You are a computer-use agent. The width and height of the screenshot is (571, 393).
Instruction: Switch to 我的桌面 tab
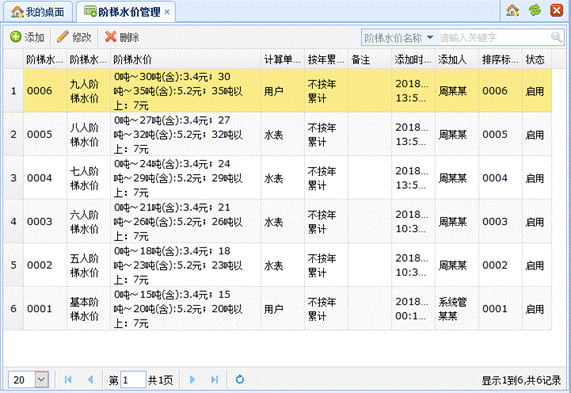[x=38, y=12]
